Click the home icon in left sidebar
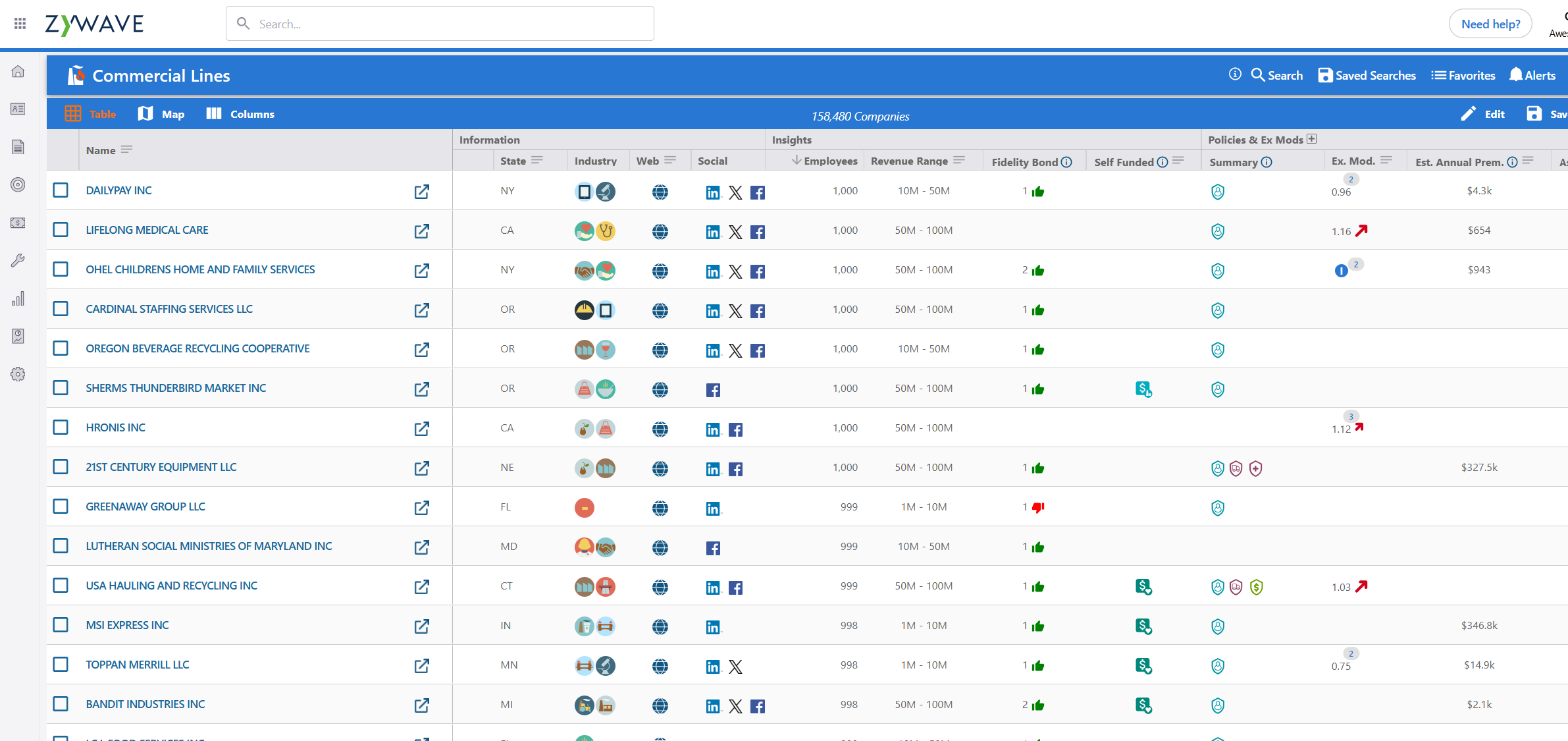 pyautogui.click(x=18, y=71)
